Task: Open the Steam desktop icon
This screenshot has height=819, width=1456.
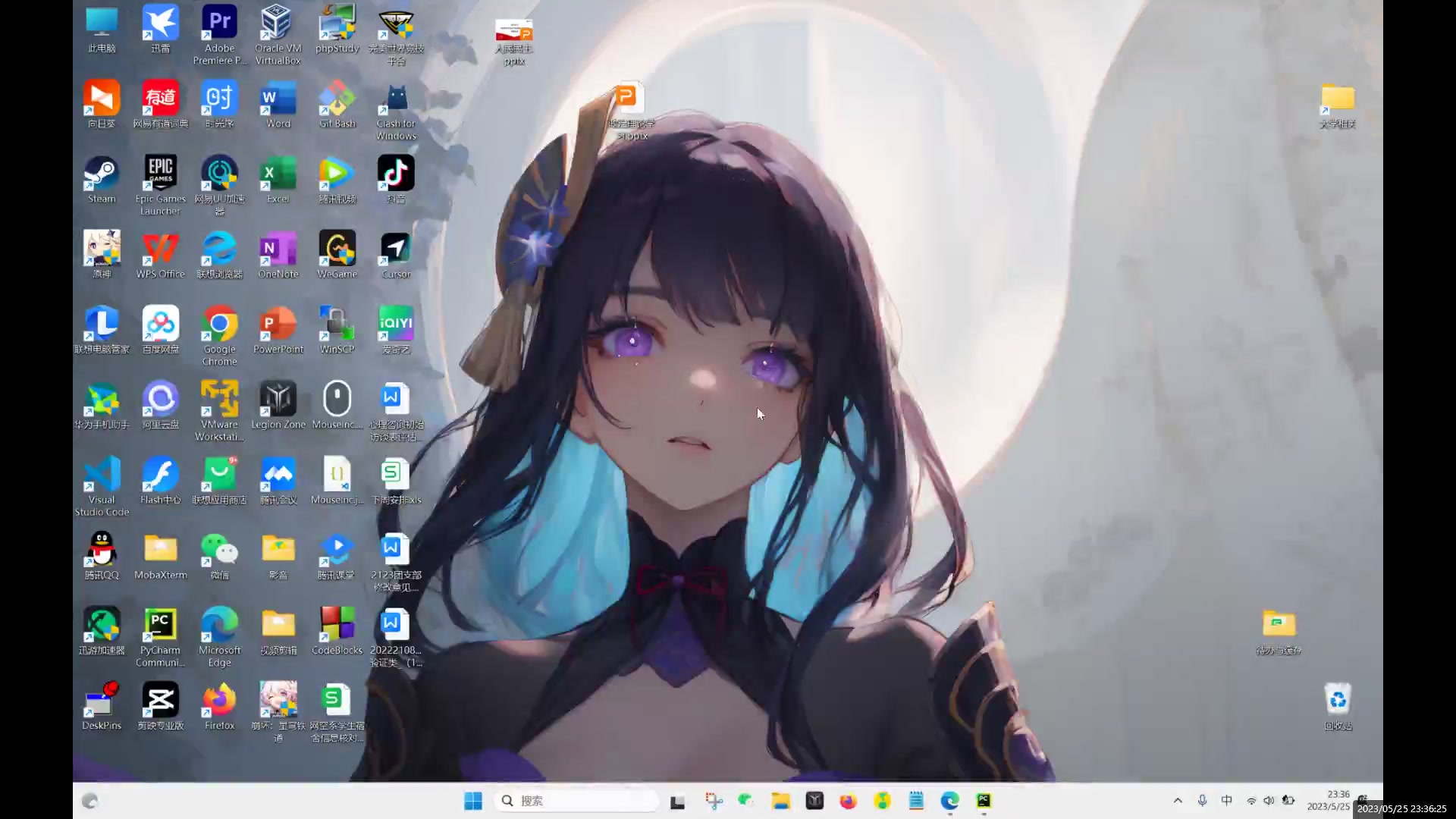Action: click(102, 174)
